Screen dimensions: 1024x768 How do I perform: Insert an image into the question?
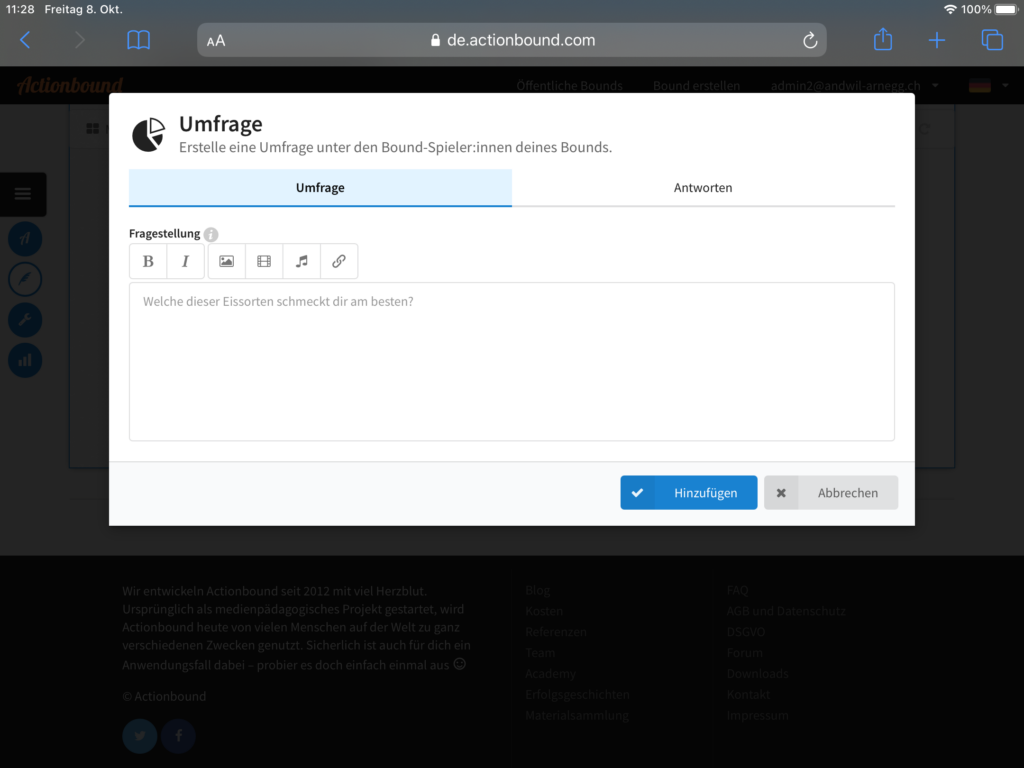click(226, 261)
